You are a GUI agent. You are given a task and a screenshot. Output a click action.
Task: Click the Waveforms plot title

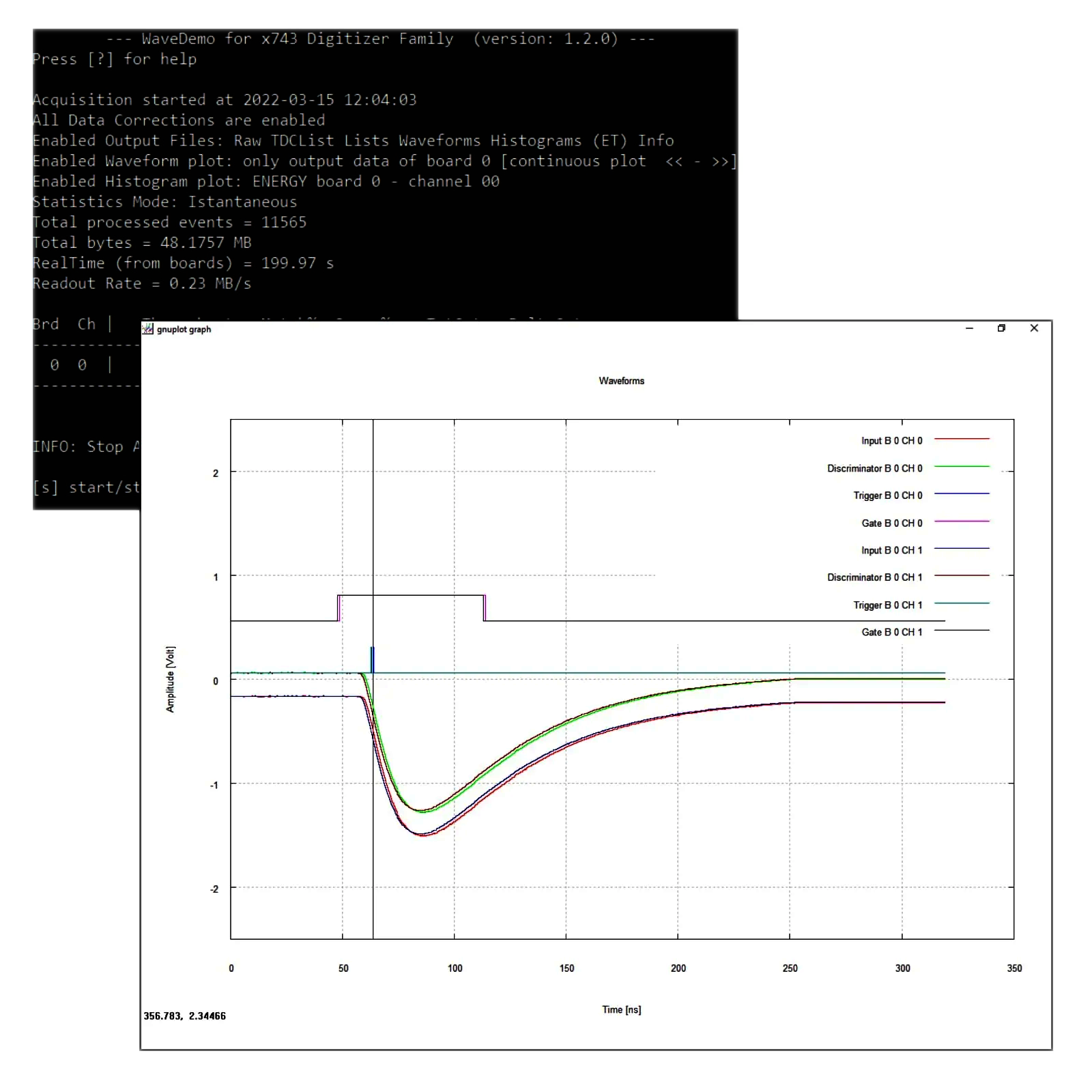pyautogui.click(x=621, y=381)
